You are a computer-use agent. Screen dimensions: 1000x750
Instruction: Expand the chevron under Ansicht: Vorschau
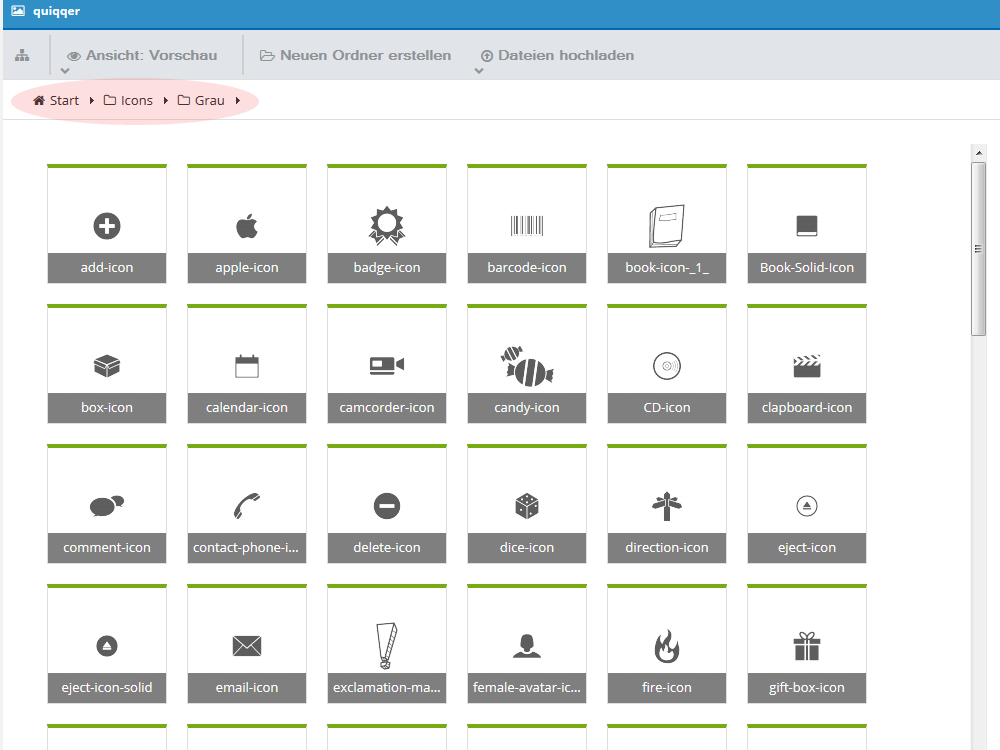pos(64,71)
